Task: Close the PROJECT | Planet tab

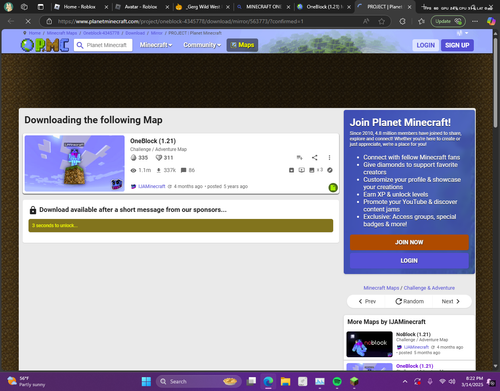Action: (x=409, y=7)
